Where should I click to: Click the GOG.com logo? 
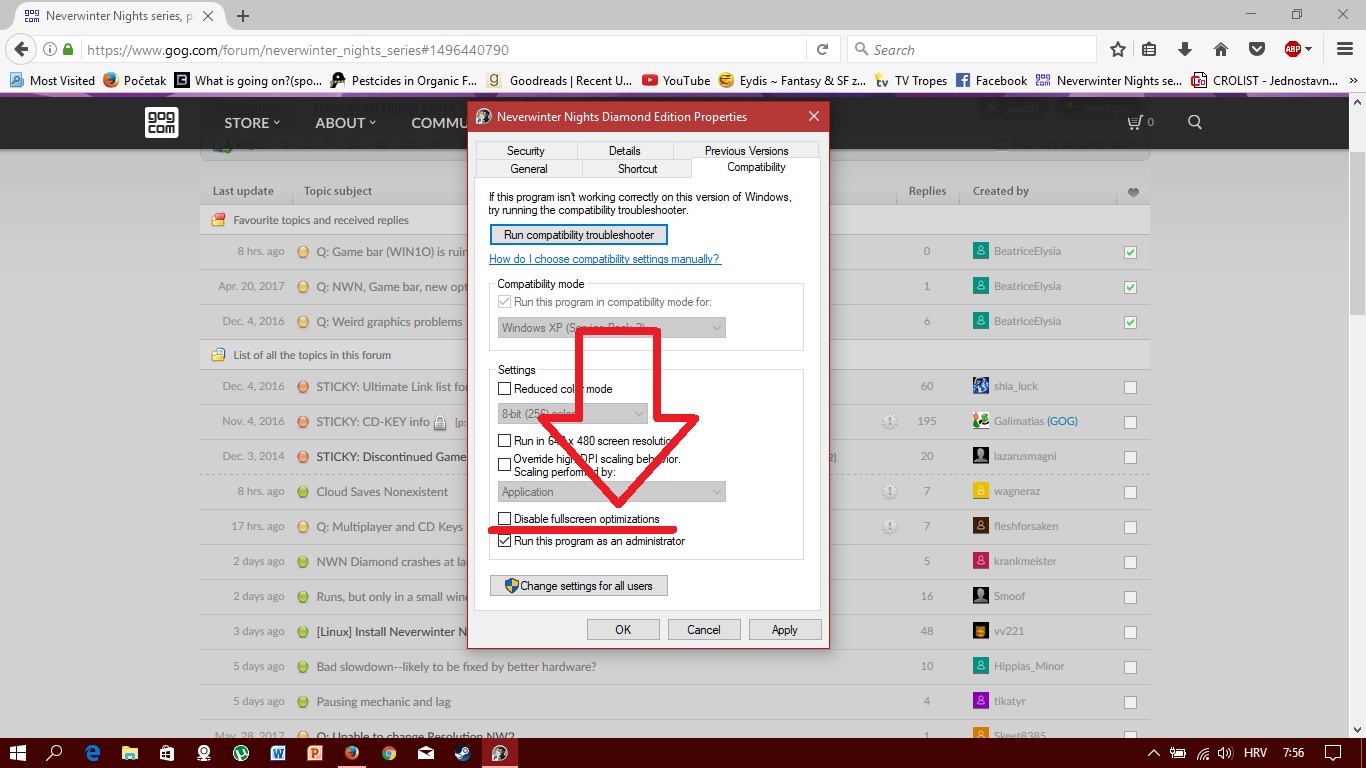(161, 122)
